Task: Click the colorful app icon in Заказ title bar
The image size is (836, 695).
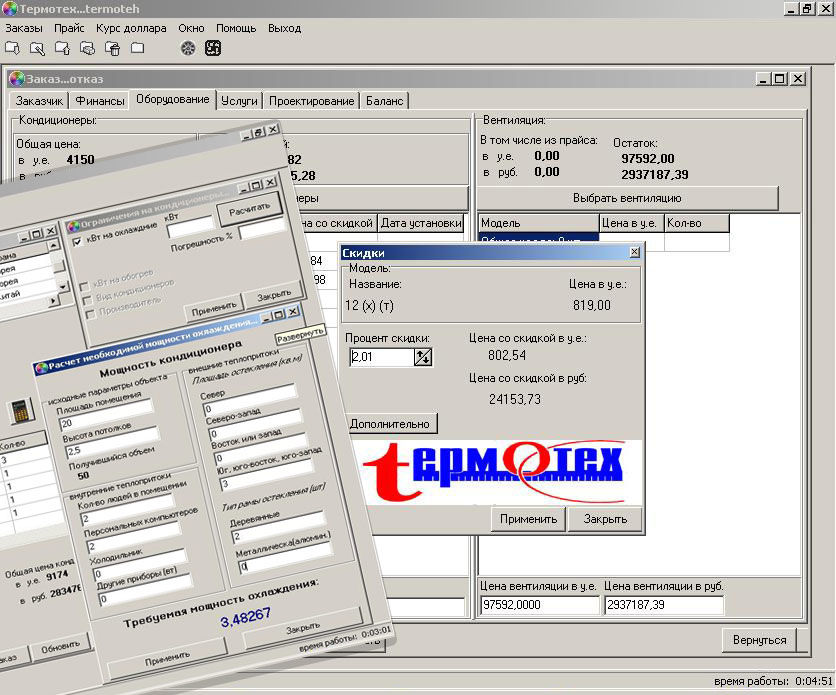Action: click(17, 79)
